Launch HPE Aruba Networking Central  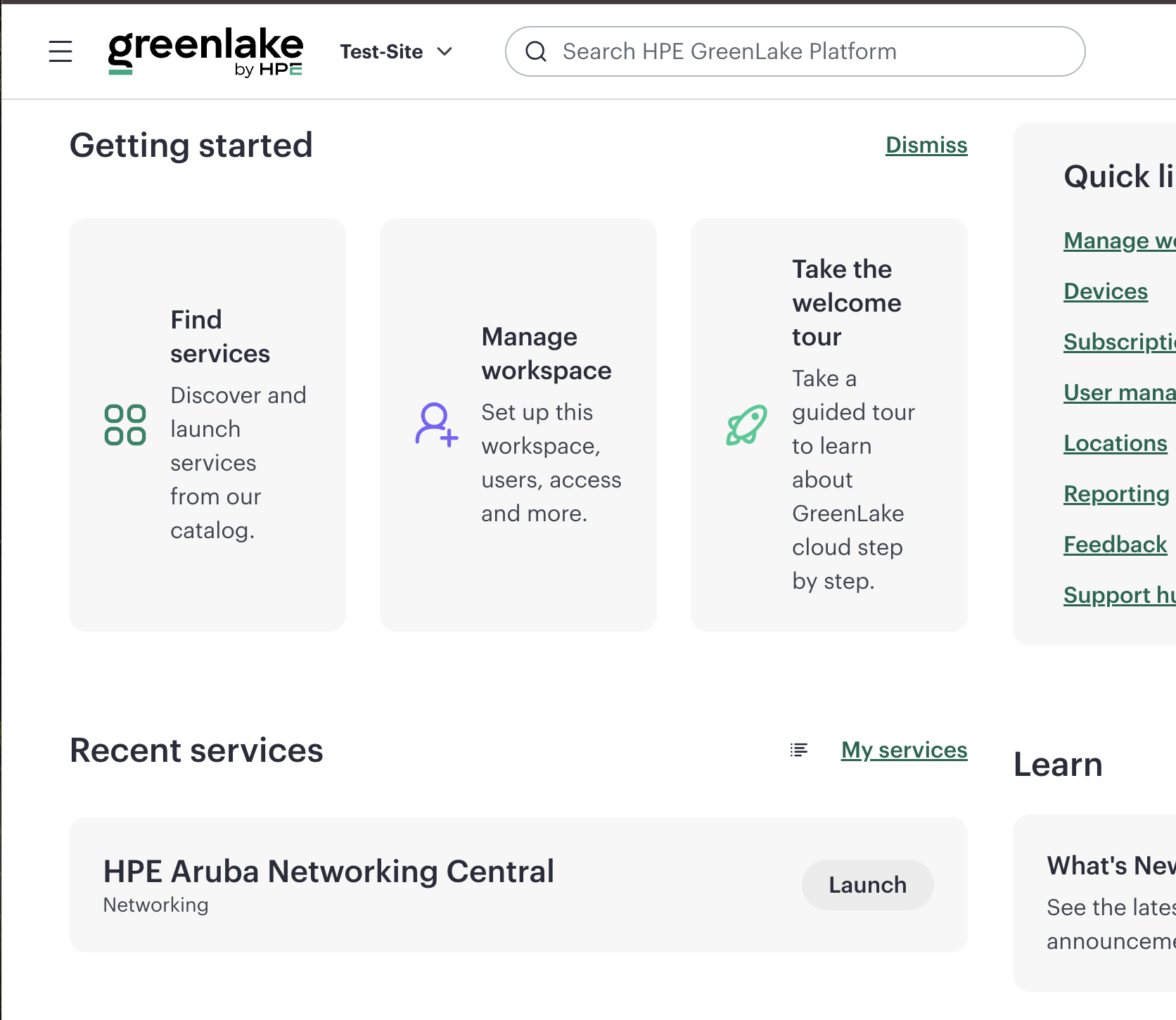coord(868,885)
